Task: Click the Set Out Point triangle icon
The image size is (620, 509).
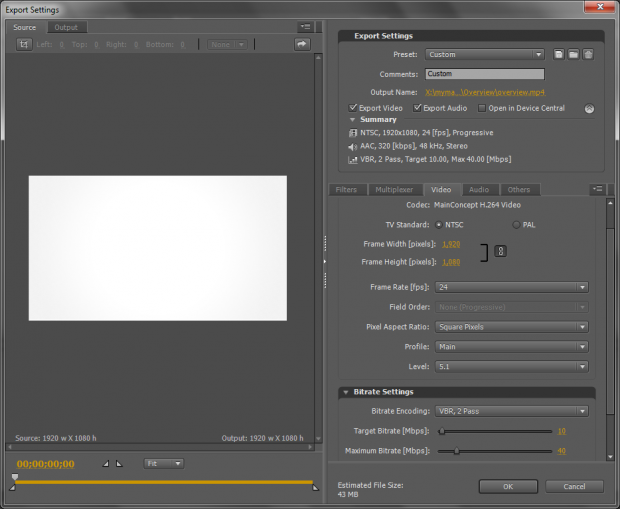Action: 119,464
